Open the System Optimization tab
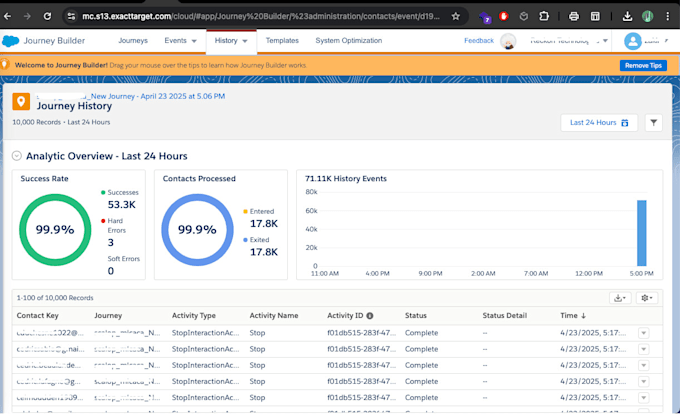Screen dimensions: 680x414 click(349, 40)
